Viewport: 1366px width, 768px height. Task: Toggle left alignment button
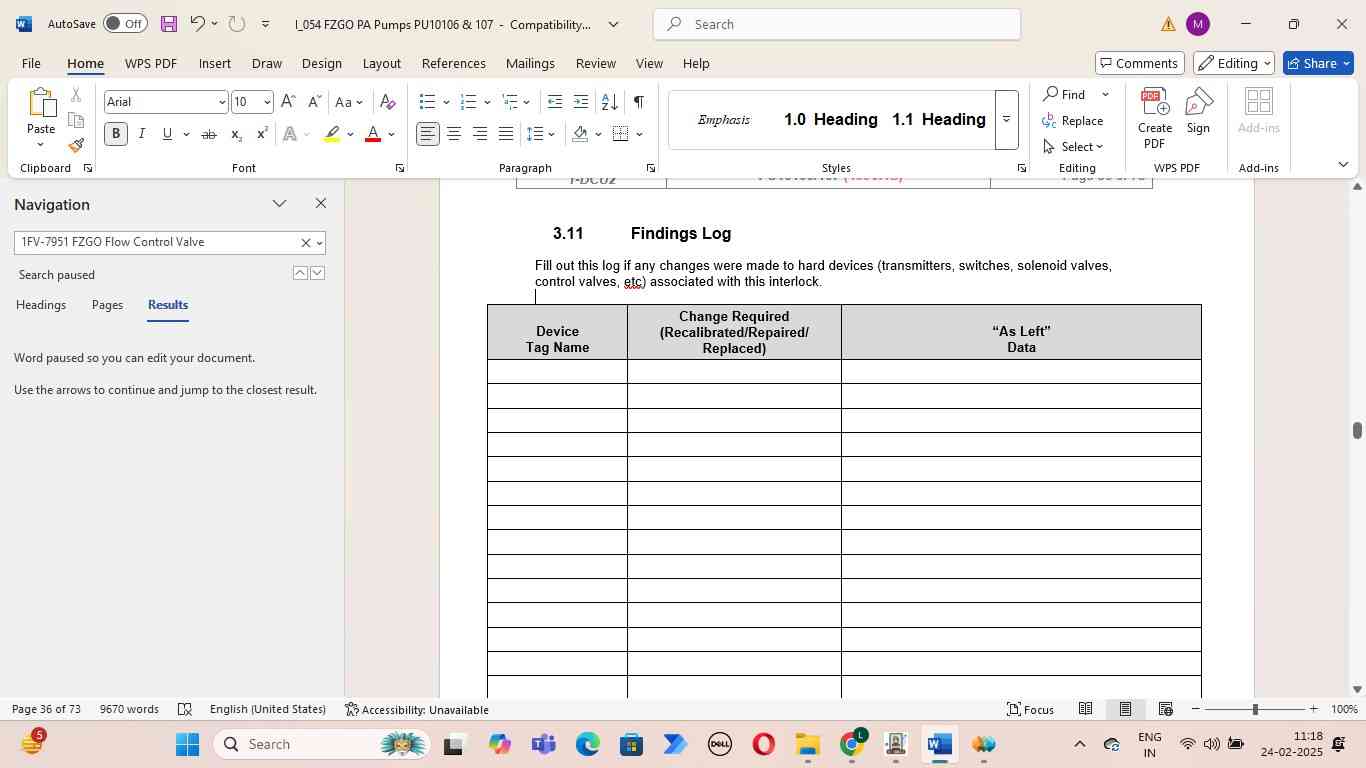(428, 134)
